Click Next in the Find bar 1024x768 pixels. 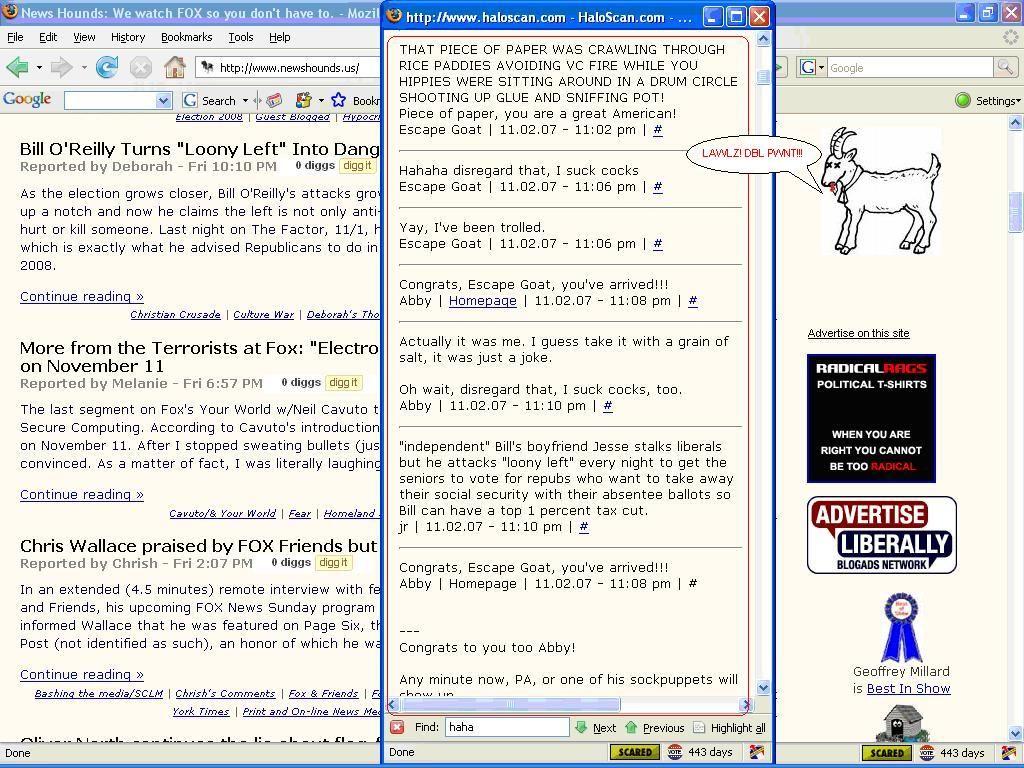(x=600, y=727)
